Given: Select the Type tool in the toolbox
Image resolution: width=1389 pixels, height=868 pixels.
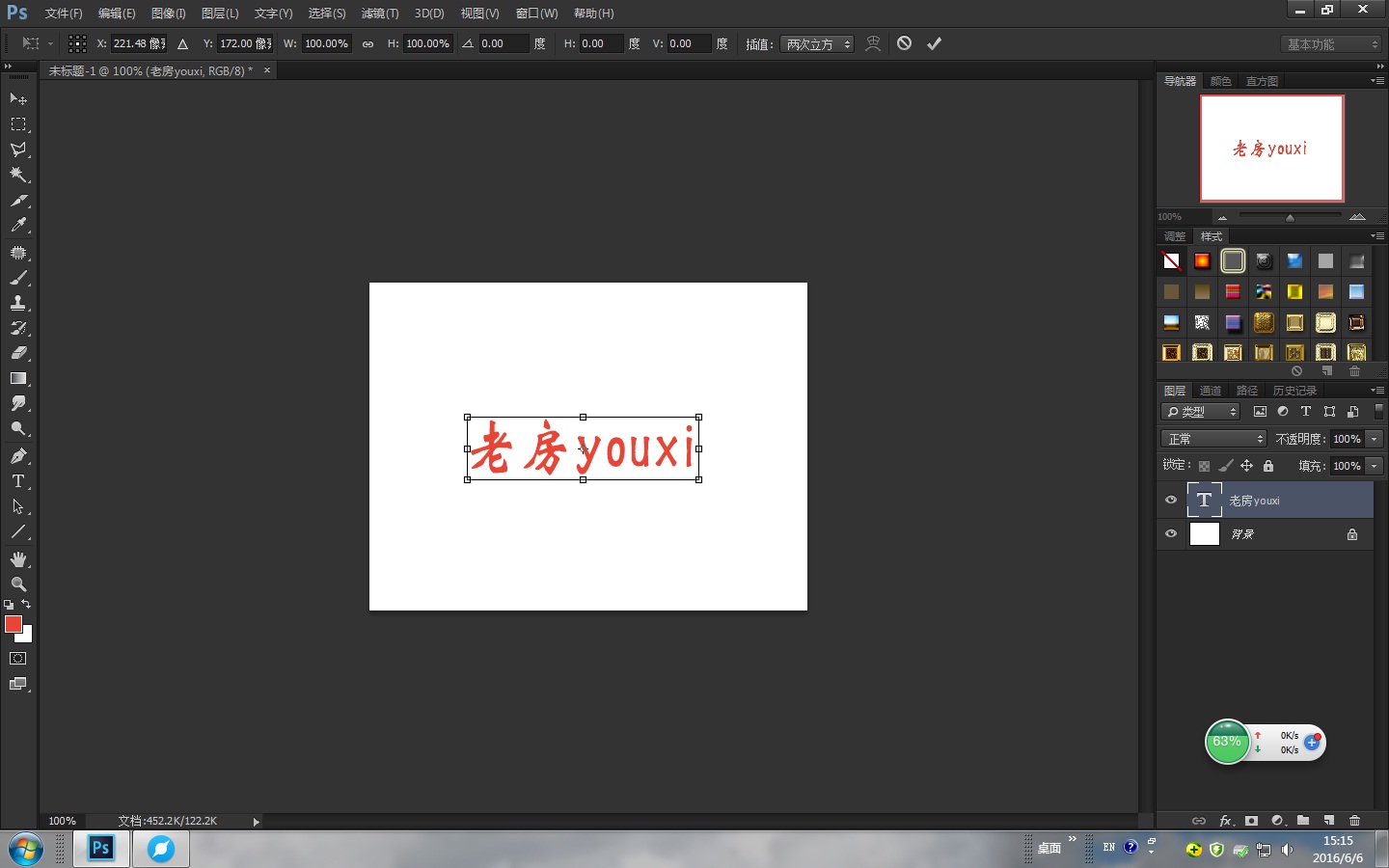Looking at the screenshot, I should coord(17,481).
